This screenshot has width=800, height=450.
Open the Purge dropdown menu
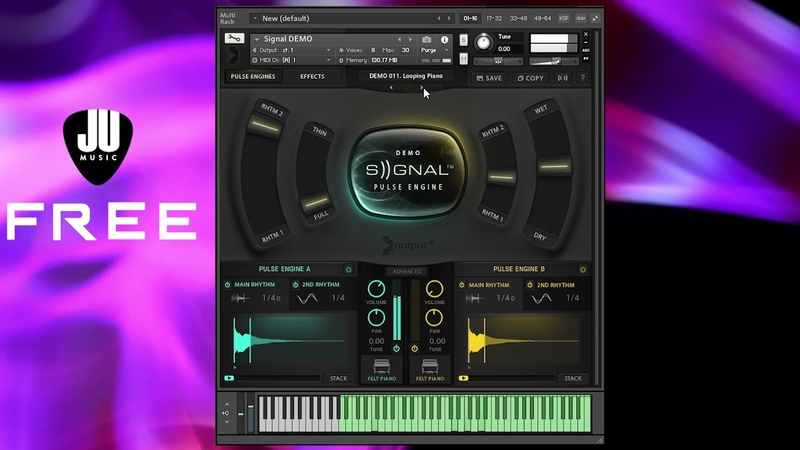coord(435,50)
